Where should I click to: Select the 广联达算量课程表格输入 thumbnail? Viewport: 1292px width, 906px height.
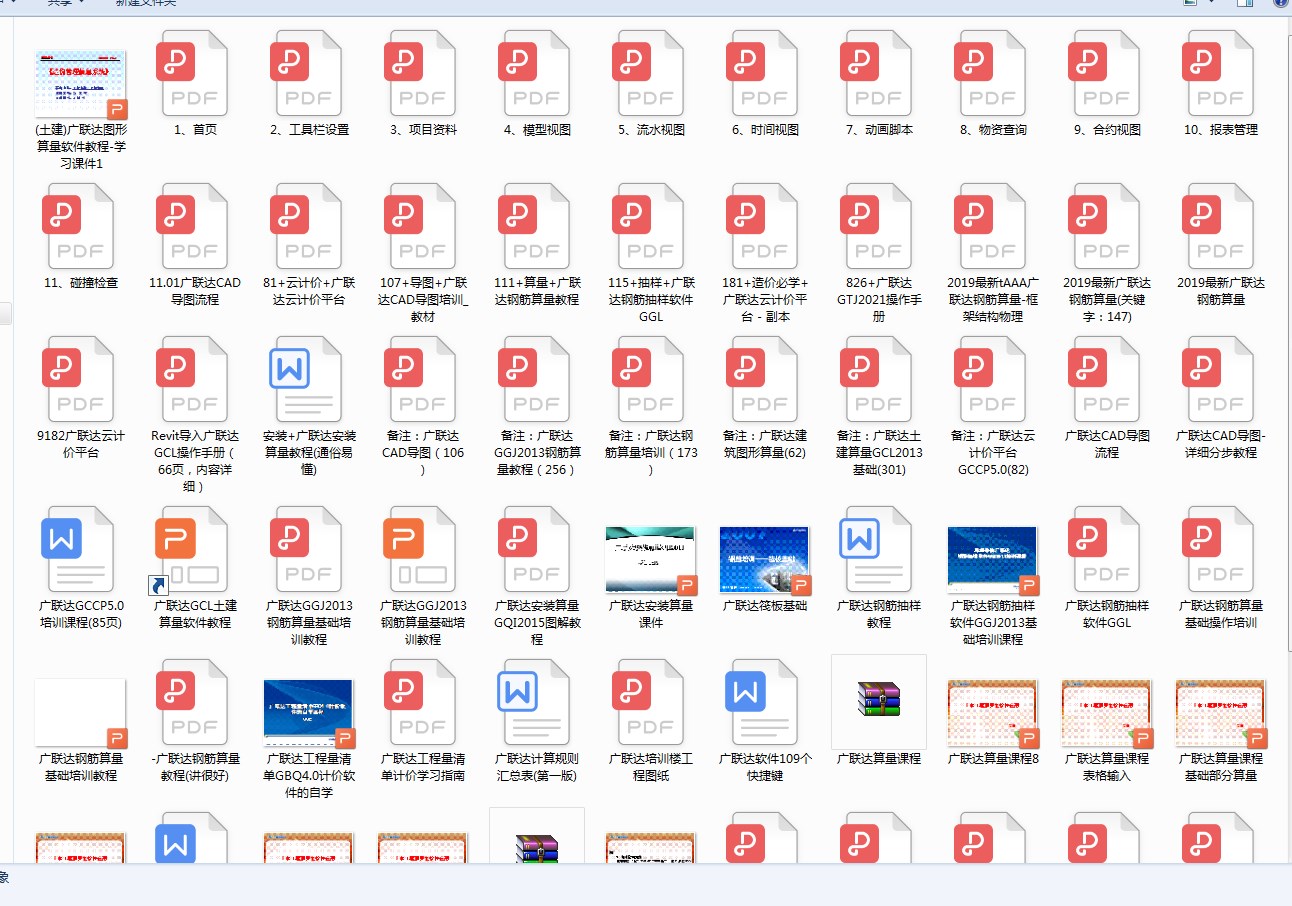pyautogui.click(x=1107, y=713)
